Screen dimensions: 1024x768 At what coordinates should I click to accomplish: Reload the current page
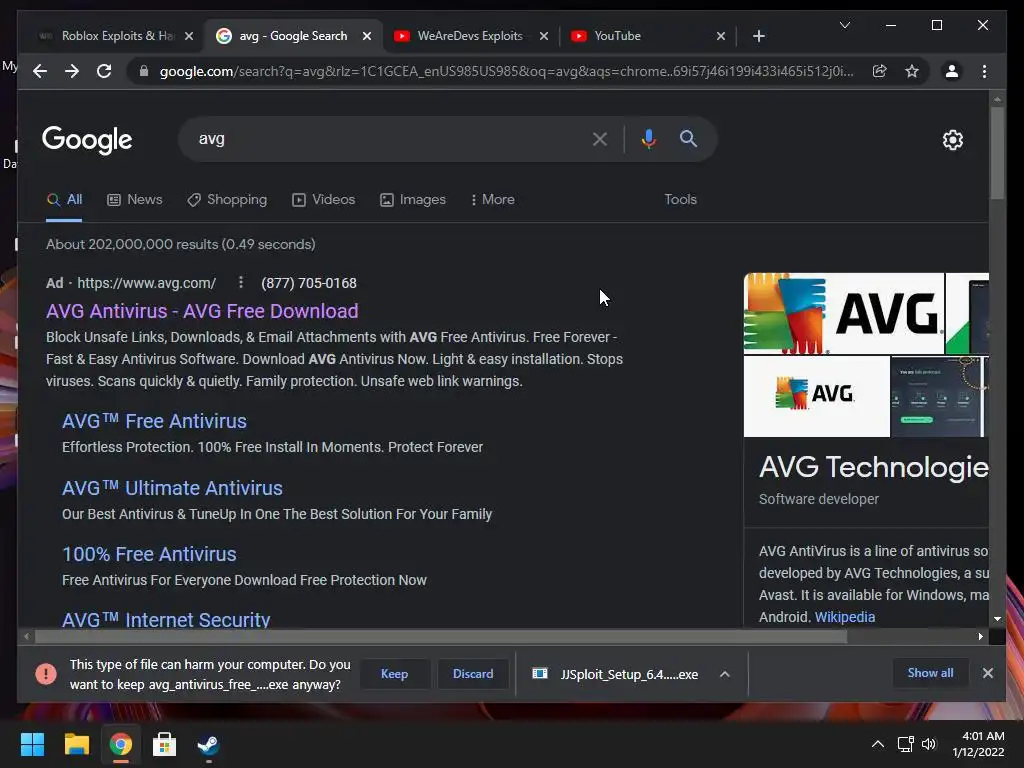tap(104, 71)
